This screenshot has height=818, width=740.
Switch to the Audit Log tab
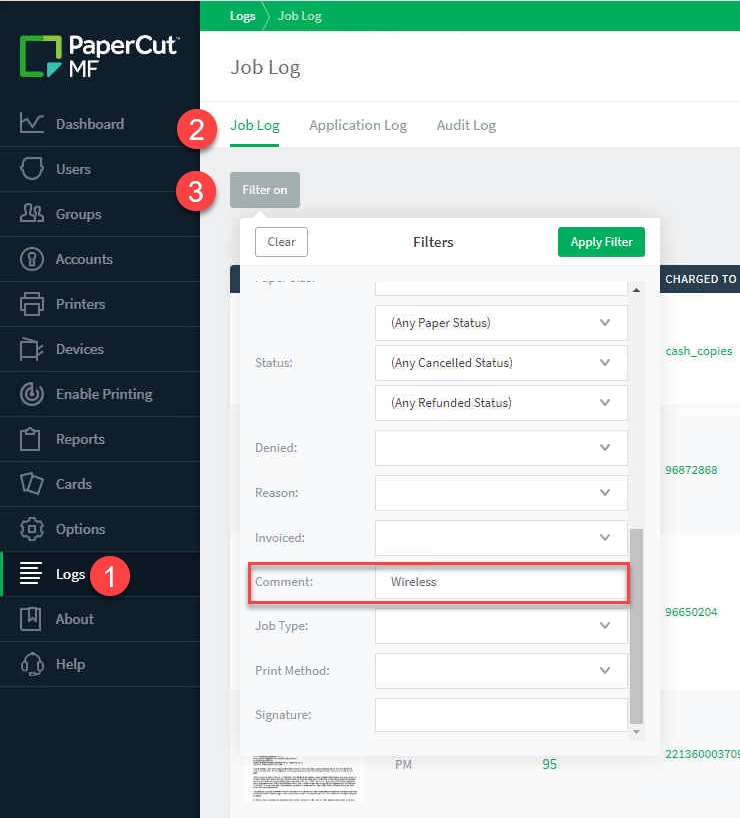466,125
